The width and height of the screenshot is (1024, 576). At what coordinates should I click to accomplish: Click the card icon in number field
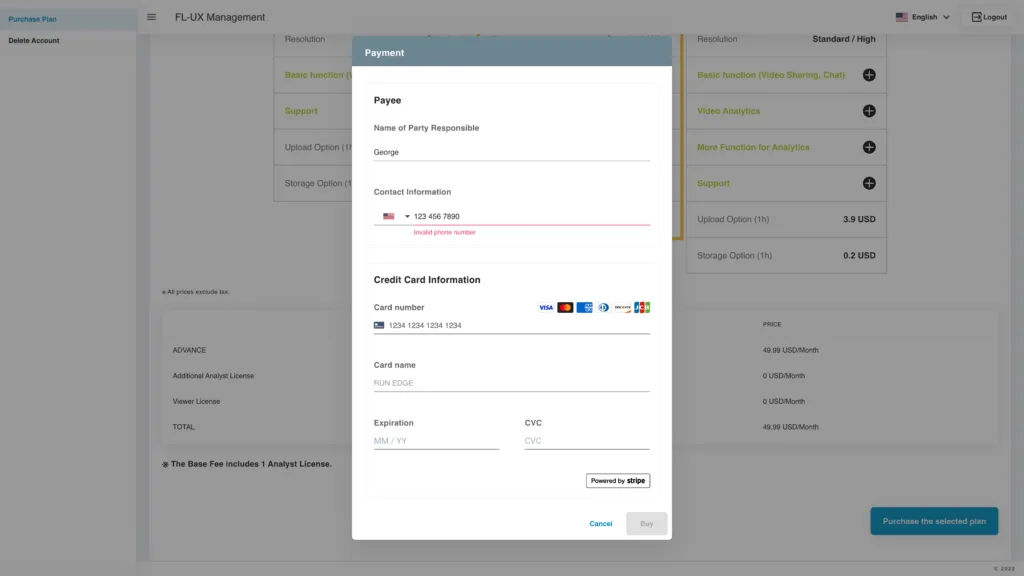(379, 325)
